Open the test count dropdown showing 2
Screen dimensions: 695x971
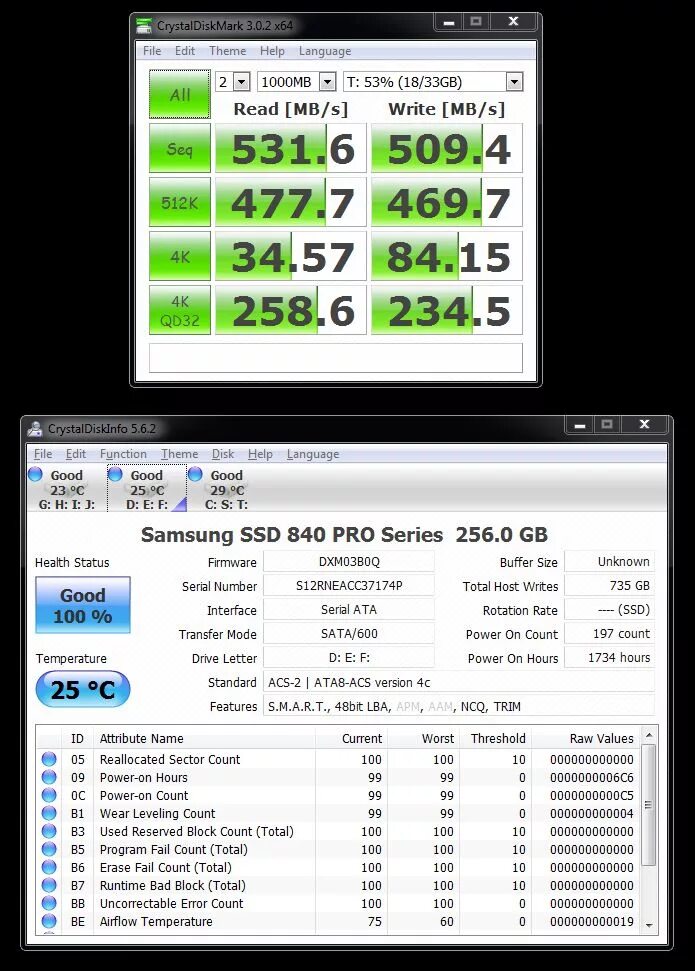242,82
